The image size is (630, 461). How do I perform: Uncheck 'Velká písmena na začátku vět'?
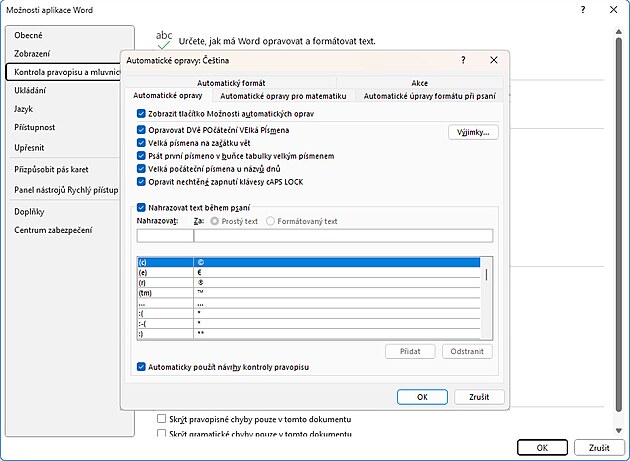141,143
